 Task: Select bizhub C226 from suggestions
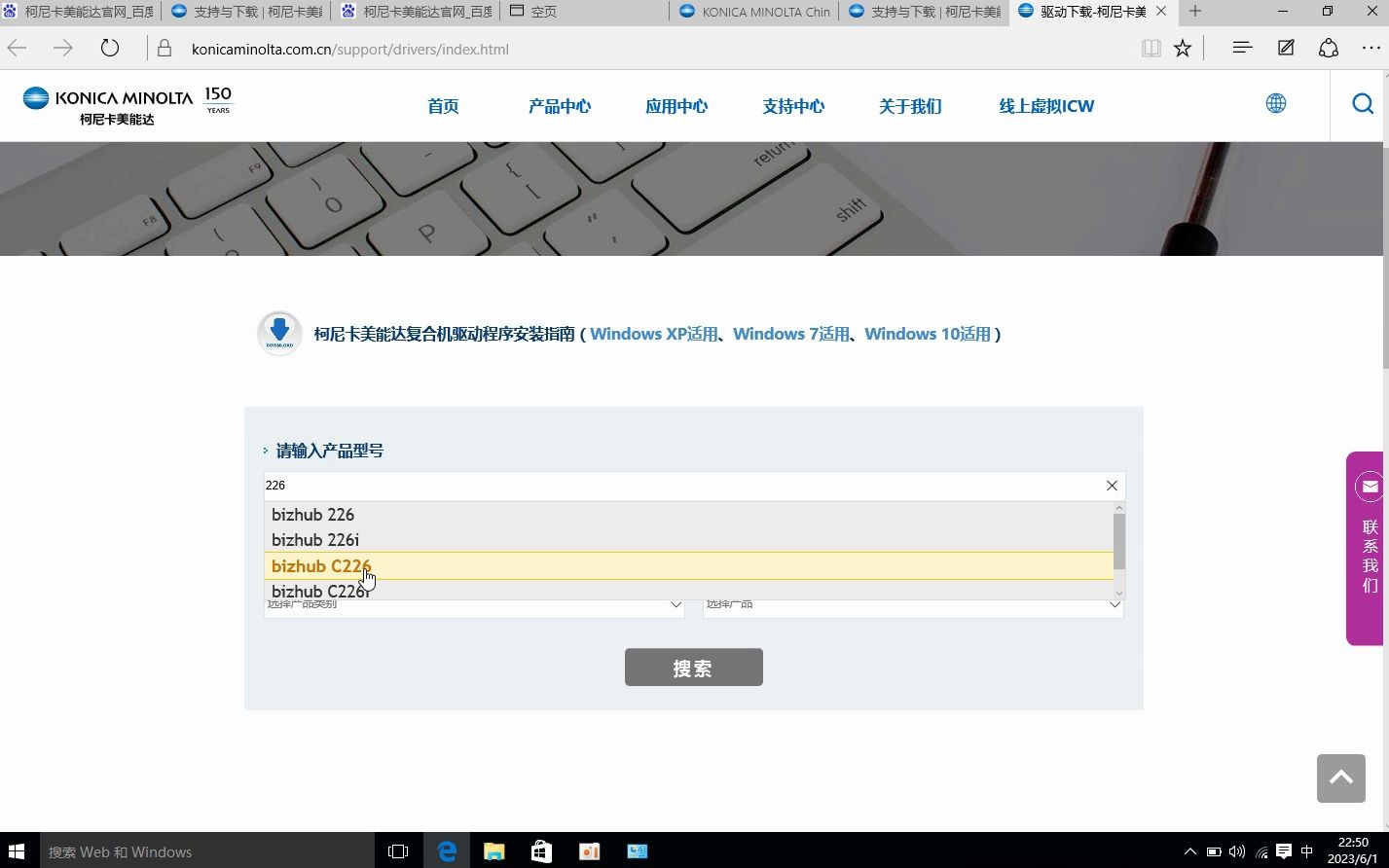tap(688, 565)
